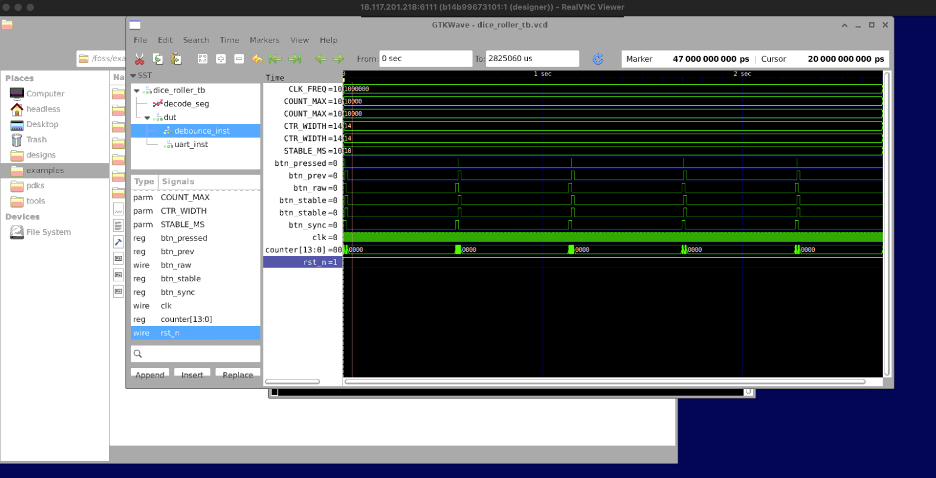Click the Copy traces icon
Image resolution: width=936 pixels, height=478 pixels.
tap(158, 59)
